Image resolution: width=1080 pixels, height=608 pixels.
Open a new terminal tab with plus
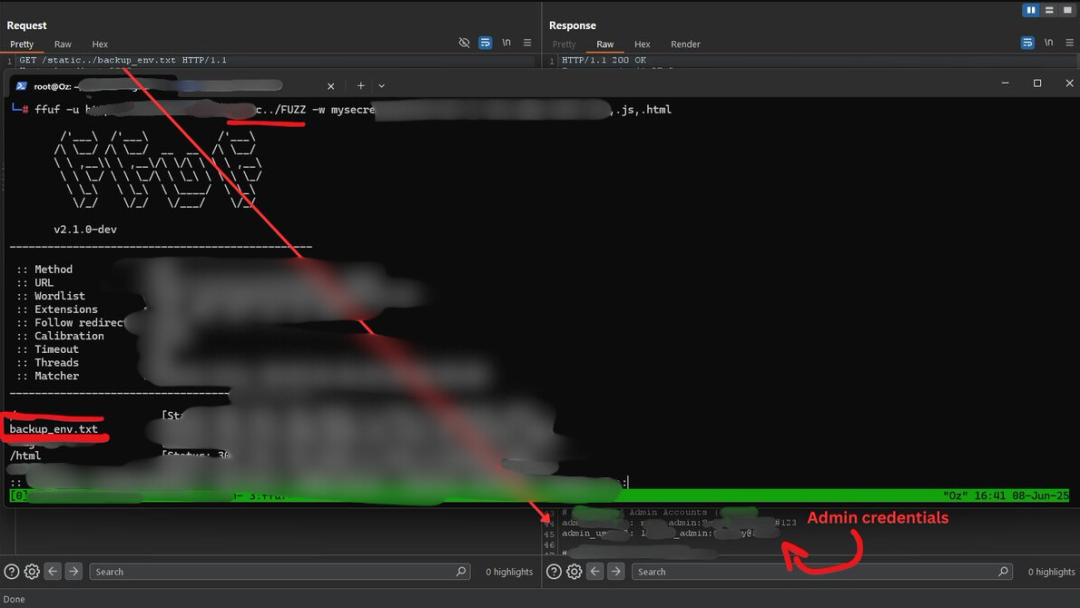click(x=360, y=86)
